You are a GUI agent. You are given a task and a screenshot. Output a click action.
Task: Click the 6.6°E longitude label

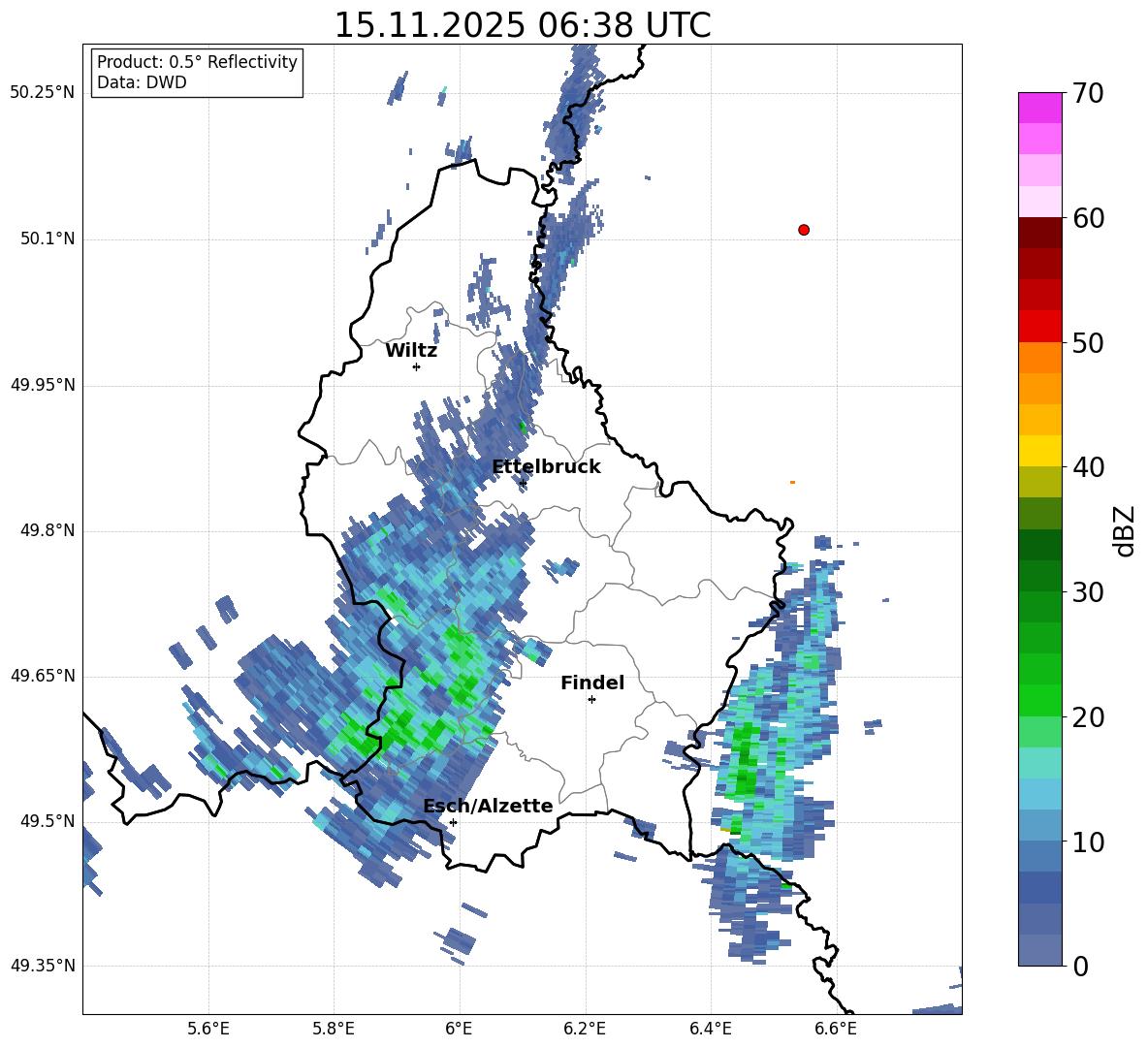tap(836, 1029)
